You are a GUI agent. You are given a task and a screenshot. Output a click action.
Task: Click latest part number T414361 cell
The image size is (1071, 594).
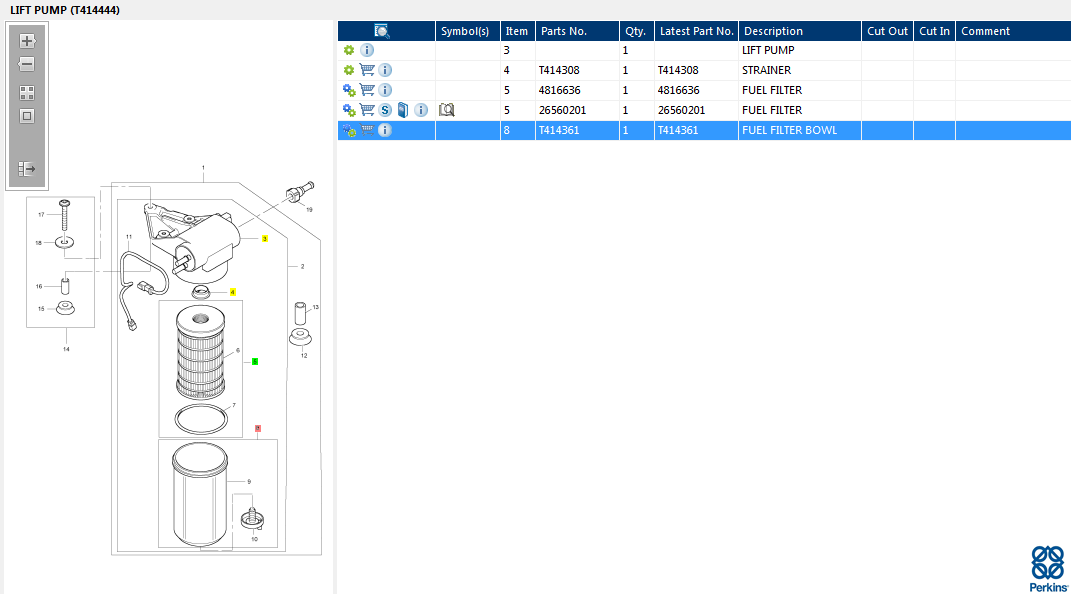tap(696, 130)
